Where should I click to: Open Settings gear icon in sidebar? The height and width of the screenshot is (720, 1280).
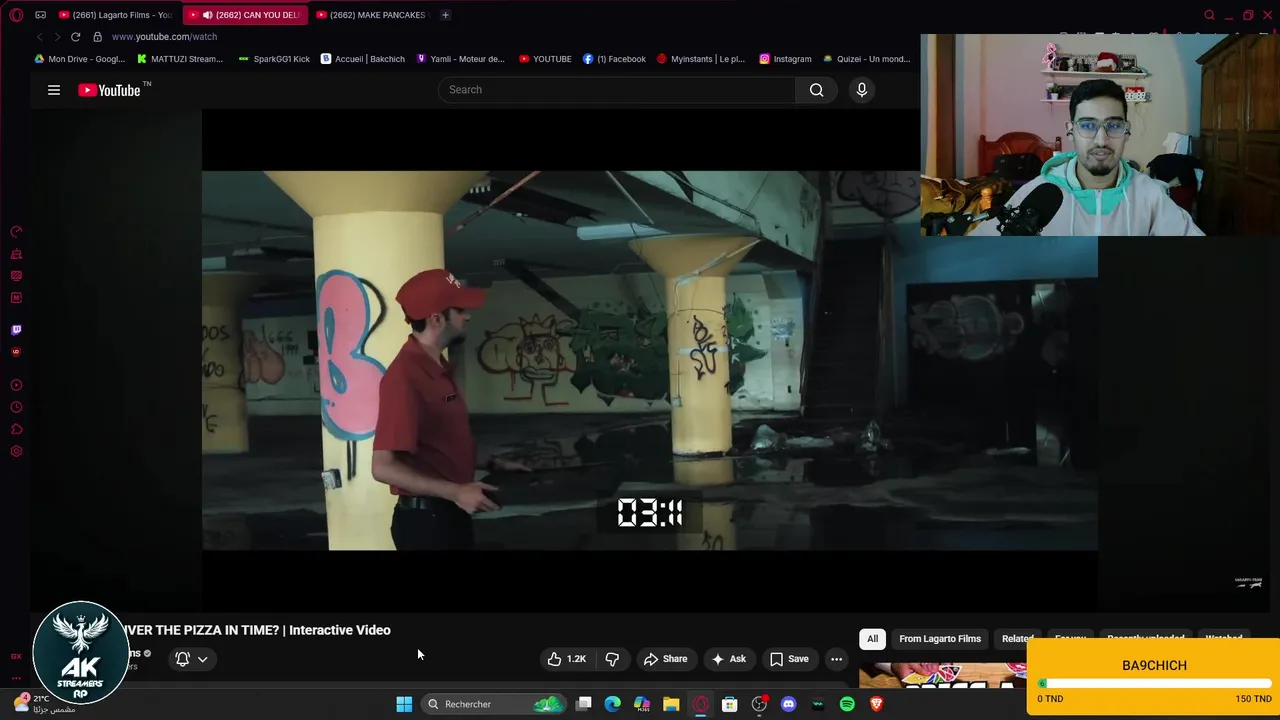pyautogui.click(x=16, y=451)
